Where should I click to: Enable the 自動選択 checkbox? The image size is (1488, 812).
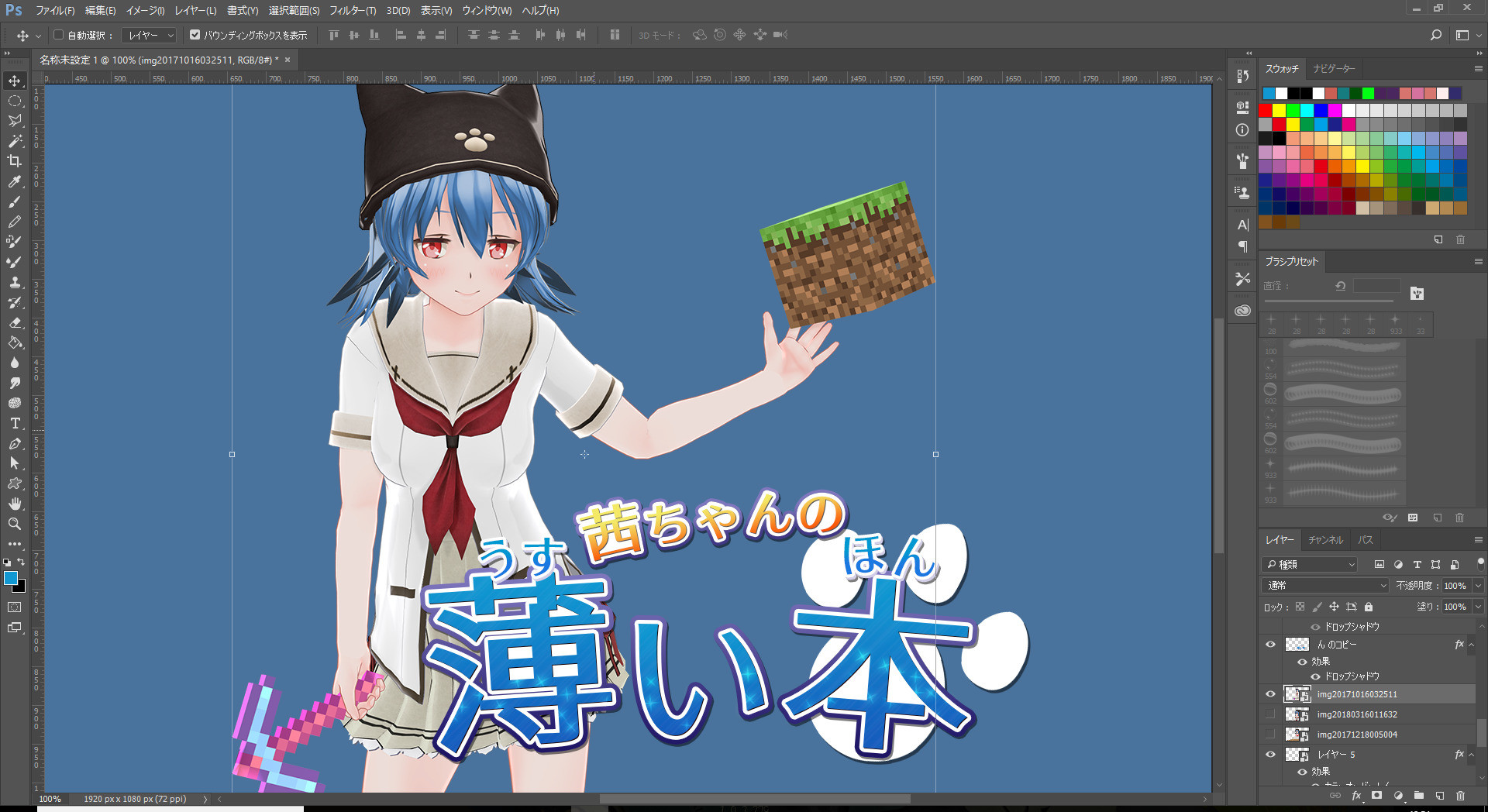tap(58, 35)
